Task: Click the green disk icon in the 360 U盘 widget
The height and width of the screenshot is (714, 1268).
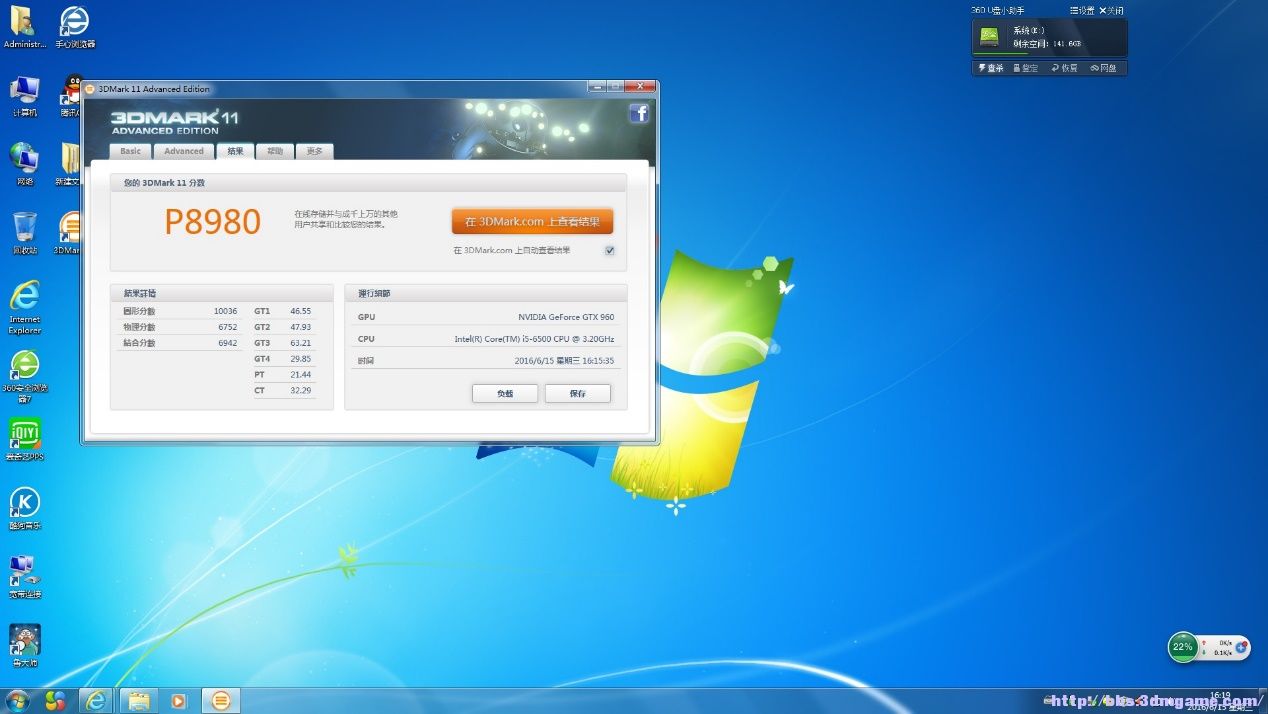Action: [x=989, y=37]
